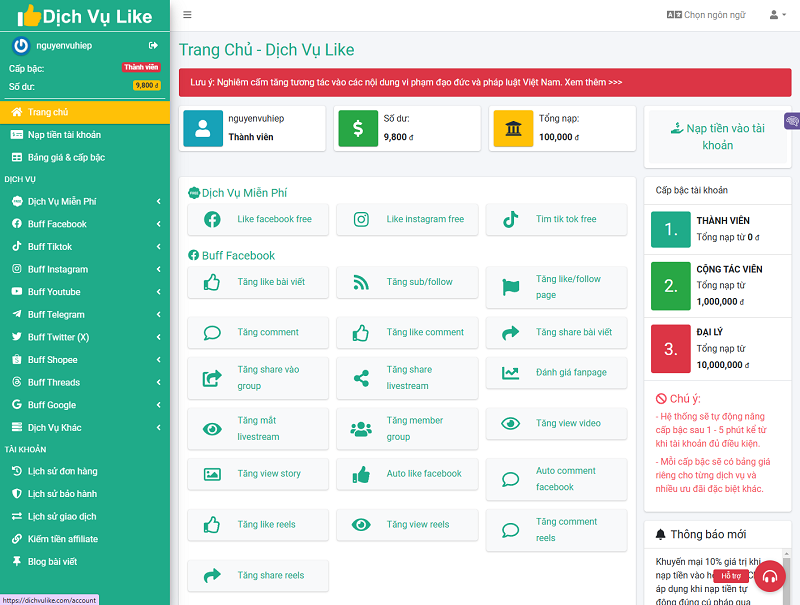Expand Buff Google sidebar menu
Viewport: 800px width, 605px height.
click(85, 405)
